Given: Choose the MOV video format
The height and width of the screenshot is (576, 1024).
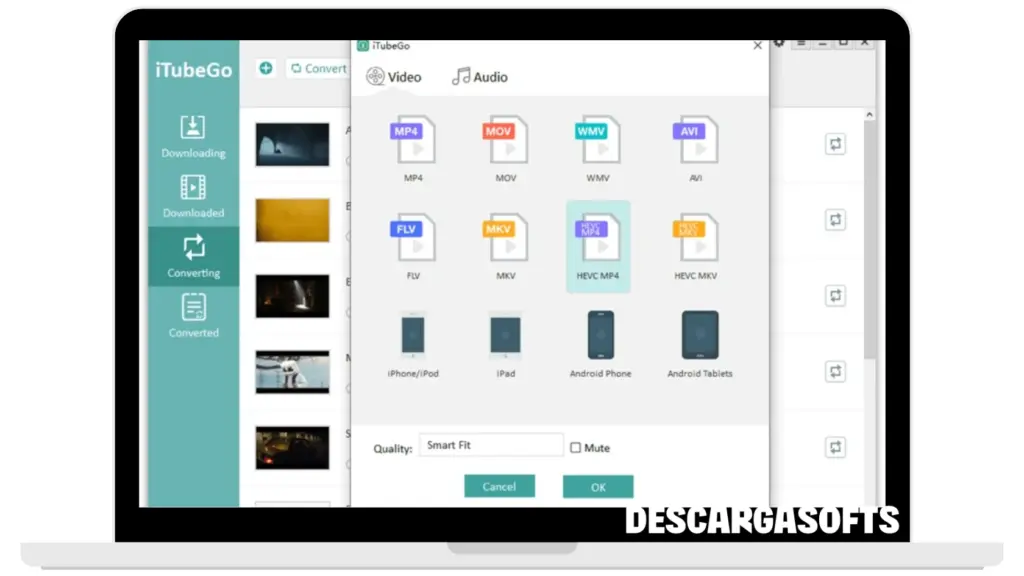Looking at the screenshot, I should [505, 140].
